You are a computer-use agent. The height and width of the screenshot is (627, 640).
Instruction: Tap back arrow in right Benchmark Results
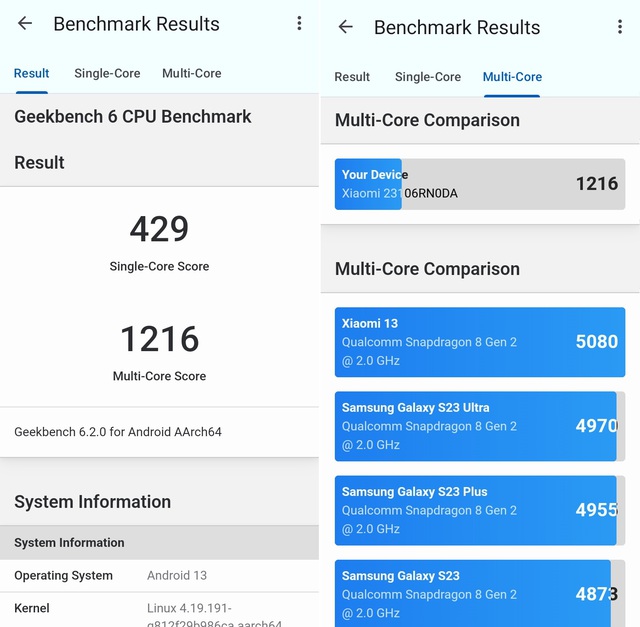pyautogui.click(x=346, y=27)
